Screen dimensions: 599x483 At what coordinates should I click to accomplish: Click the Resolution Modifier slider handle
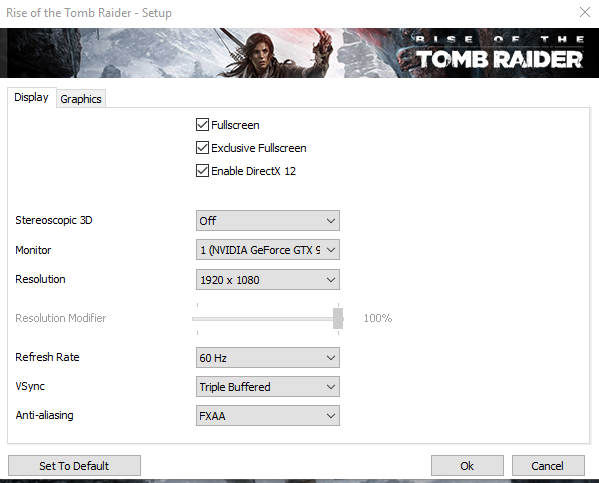pyautogui.click(x=338, y=318)
